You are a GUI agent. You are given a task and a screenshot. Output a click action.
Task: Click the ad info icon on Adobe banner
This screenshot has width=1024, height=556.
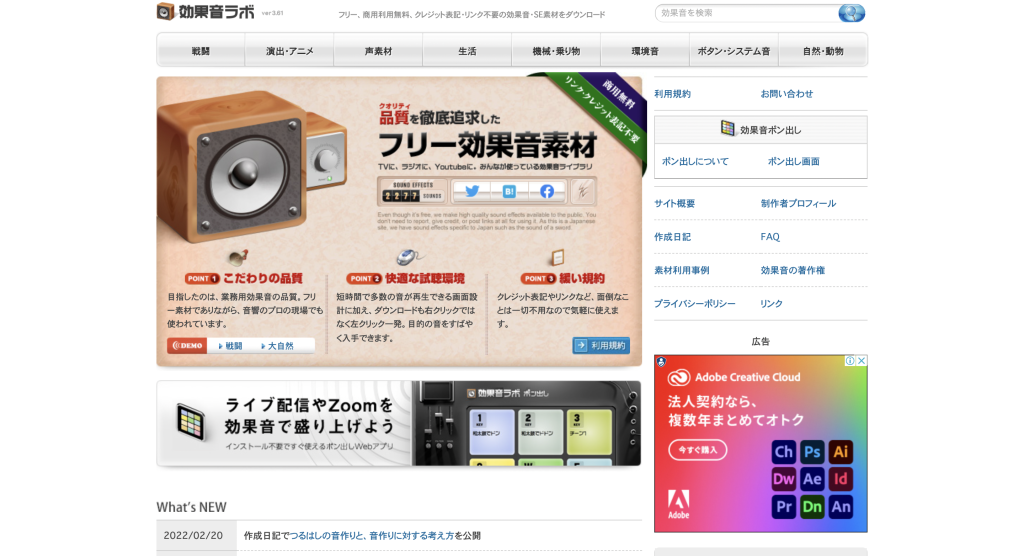tap(850, 361)
